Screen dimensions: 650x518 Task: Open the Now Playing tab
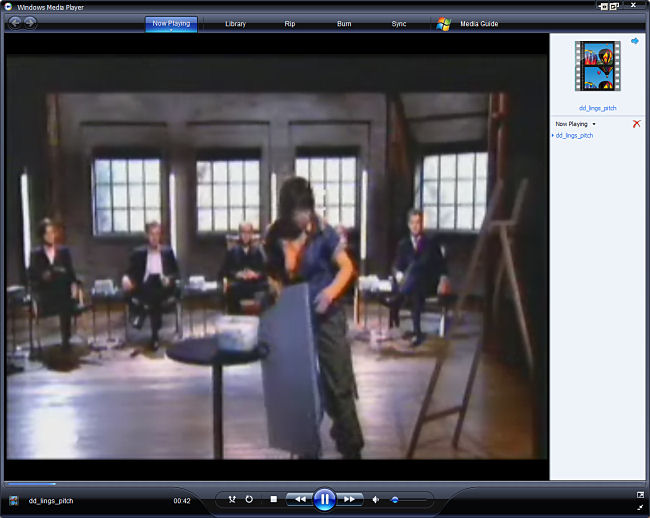click(x=171, y=24)
